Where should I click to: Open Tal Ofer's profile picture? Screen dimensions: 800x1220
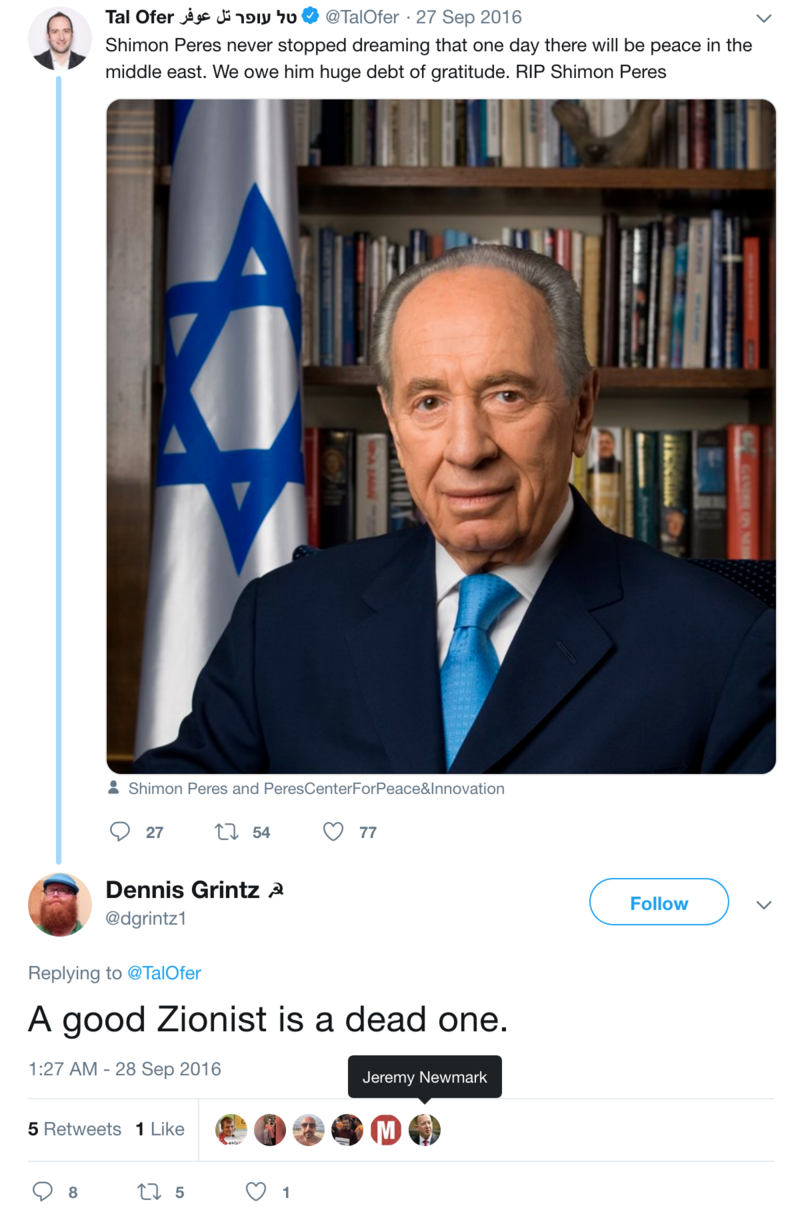point(59,39)
